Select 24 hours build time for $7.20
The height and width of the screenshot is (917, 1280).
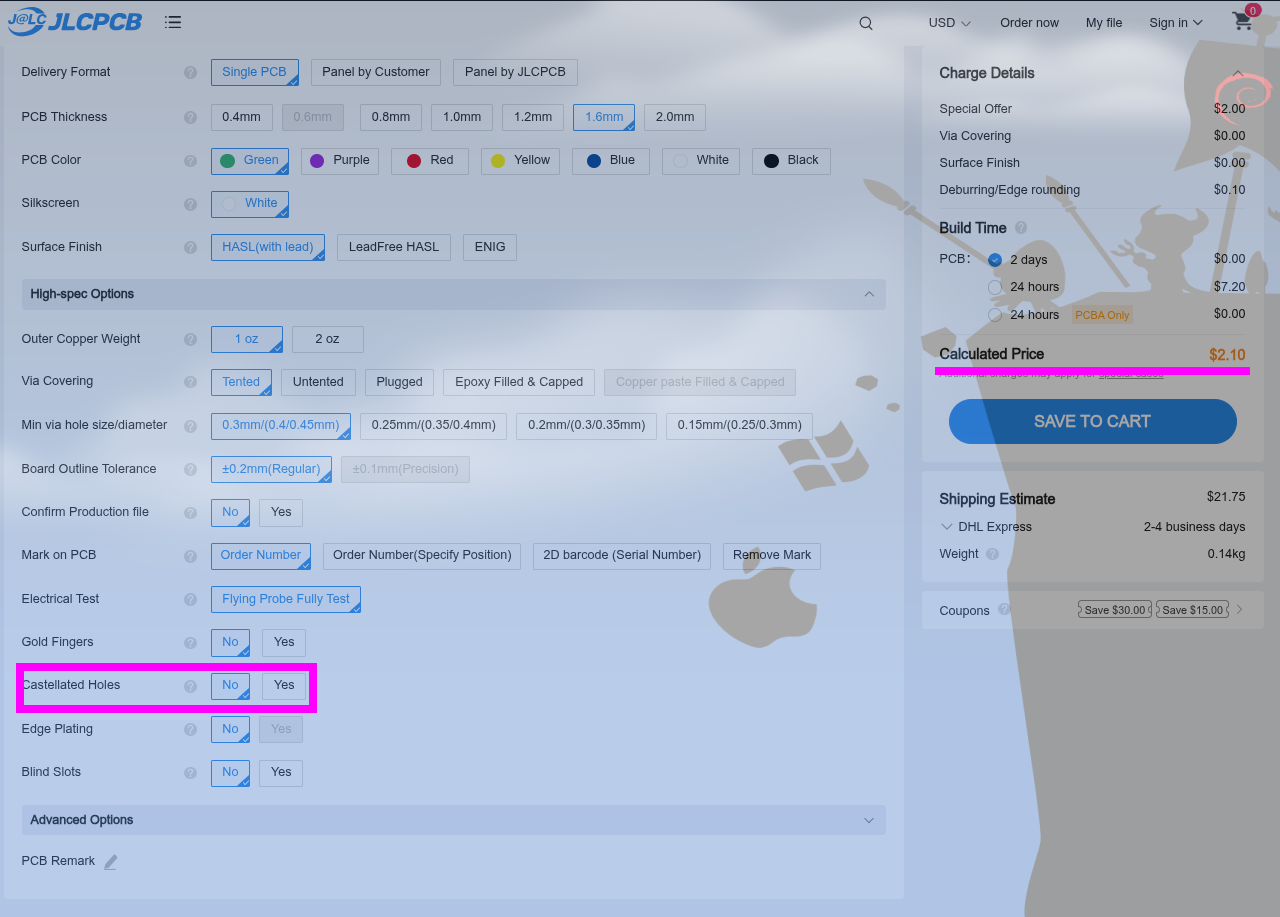click(995, 287)
